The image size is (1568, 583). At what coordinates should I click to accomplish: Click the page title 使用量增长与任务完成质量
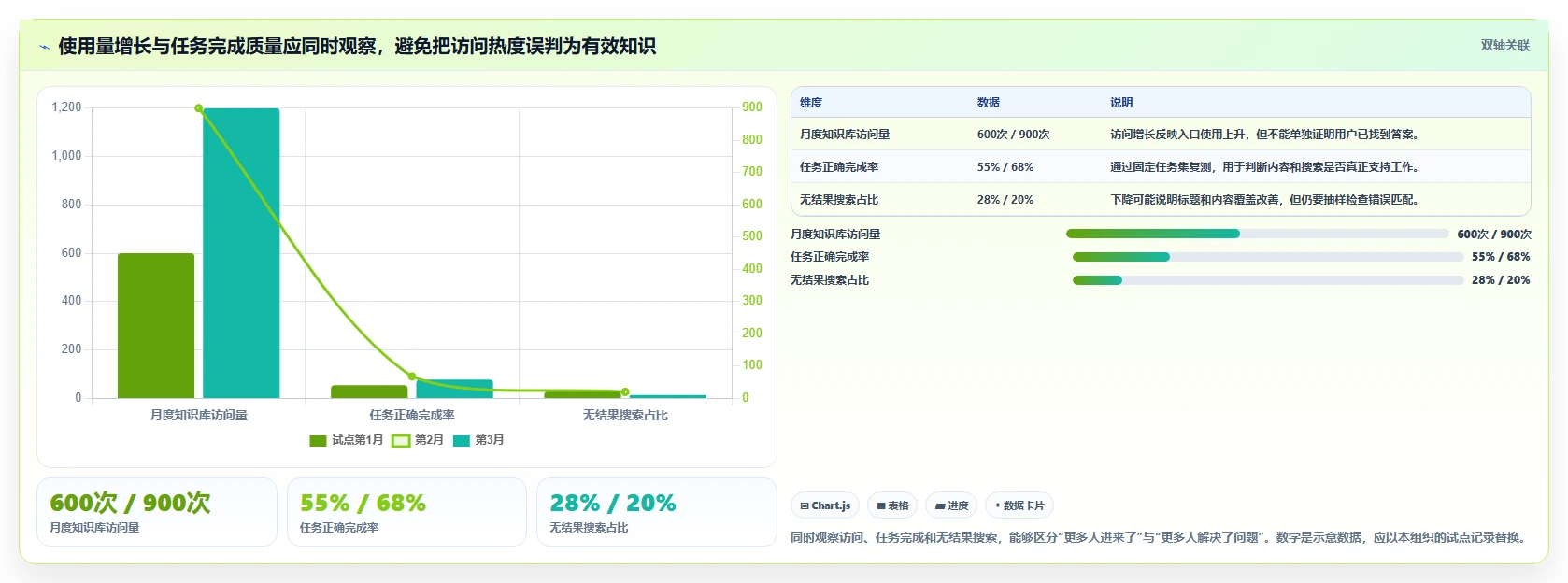(357, 46)
